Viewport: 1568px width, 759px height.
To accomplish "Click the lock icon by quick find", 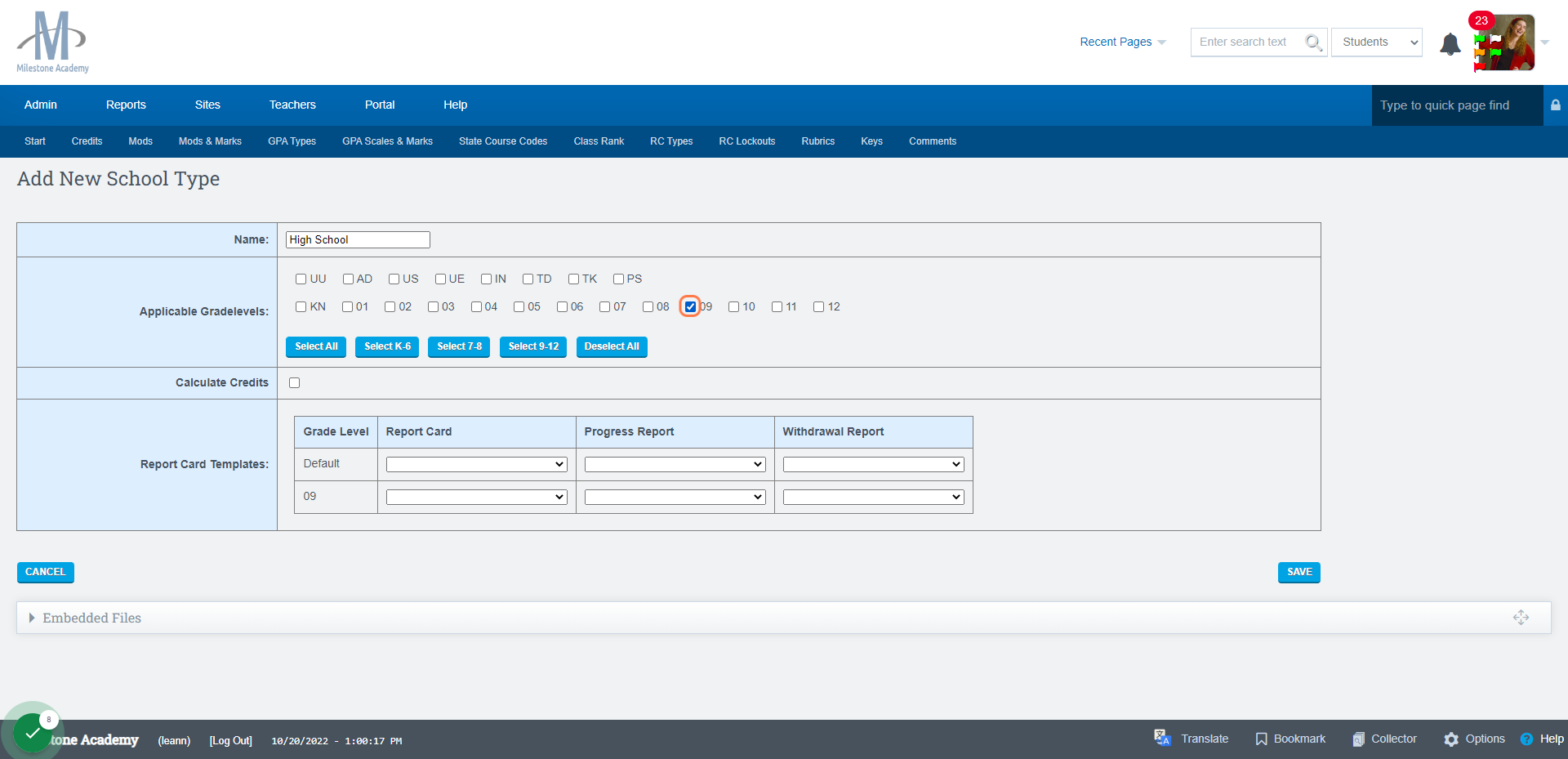I will point(1556,105).
